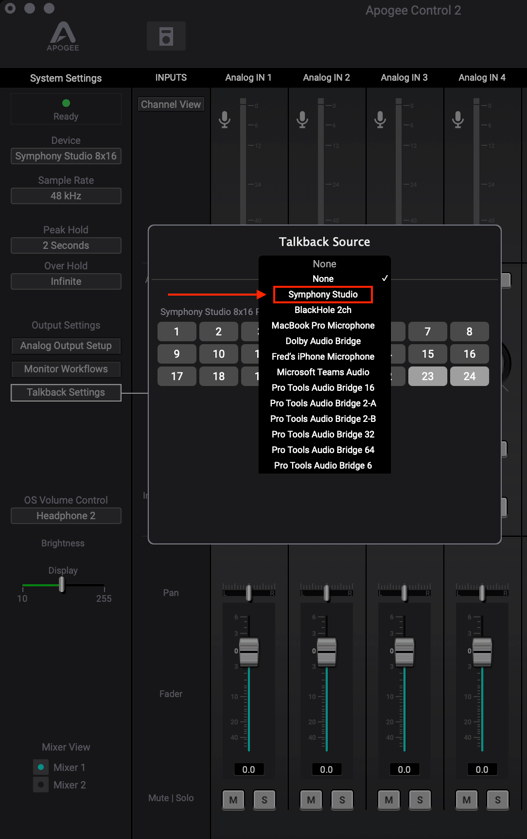Image resolution: width=527 pixels, height=839 pixels.
Task: Solo Analog IN 1 channel
Action: tap(264, 800)
